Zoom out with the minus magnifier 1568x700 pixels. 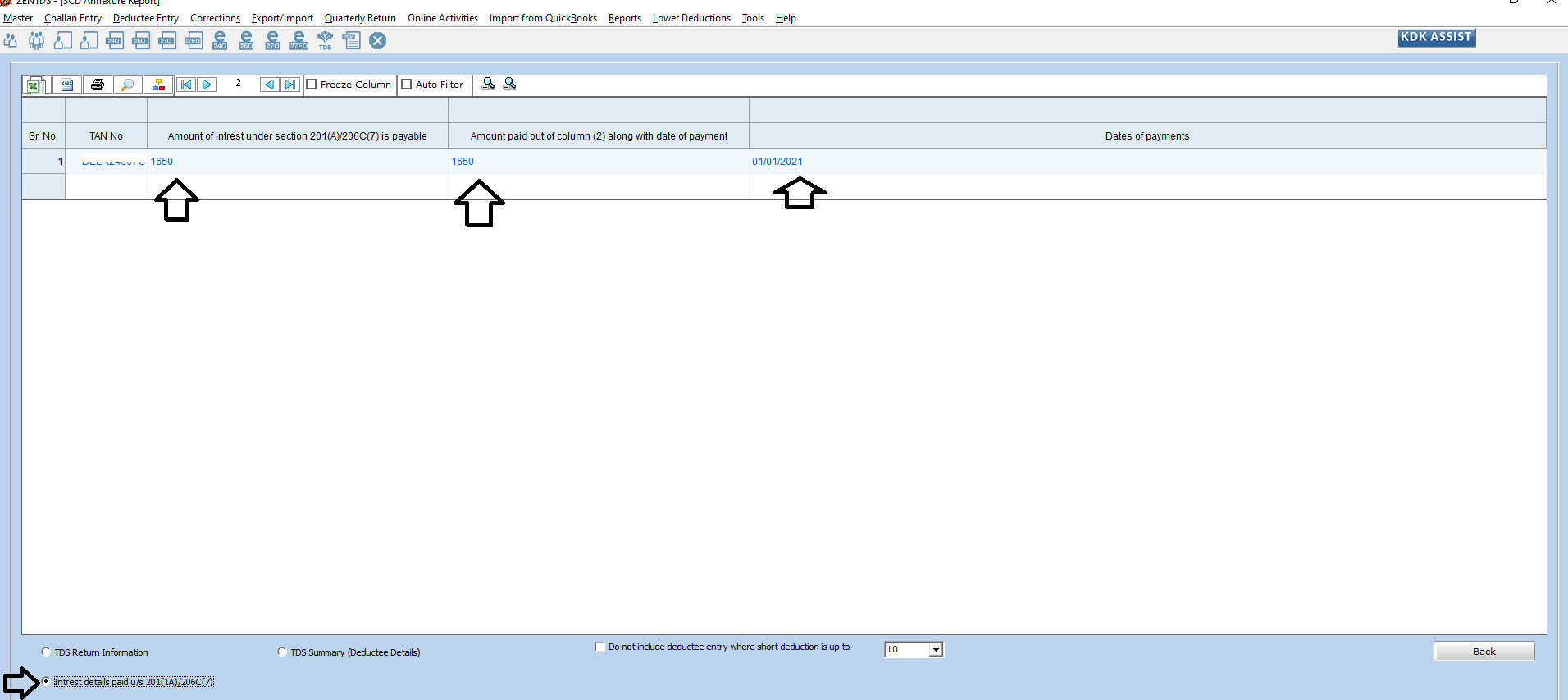point(509,84)
